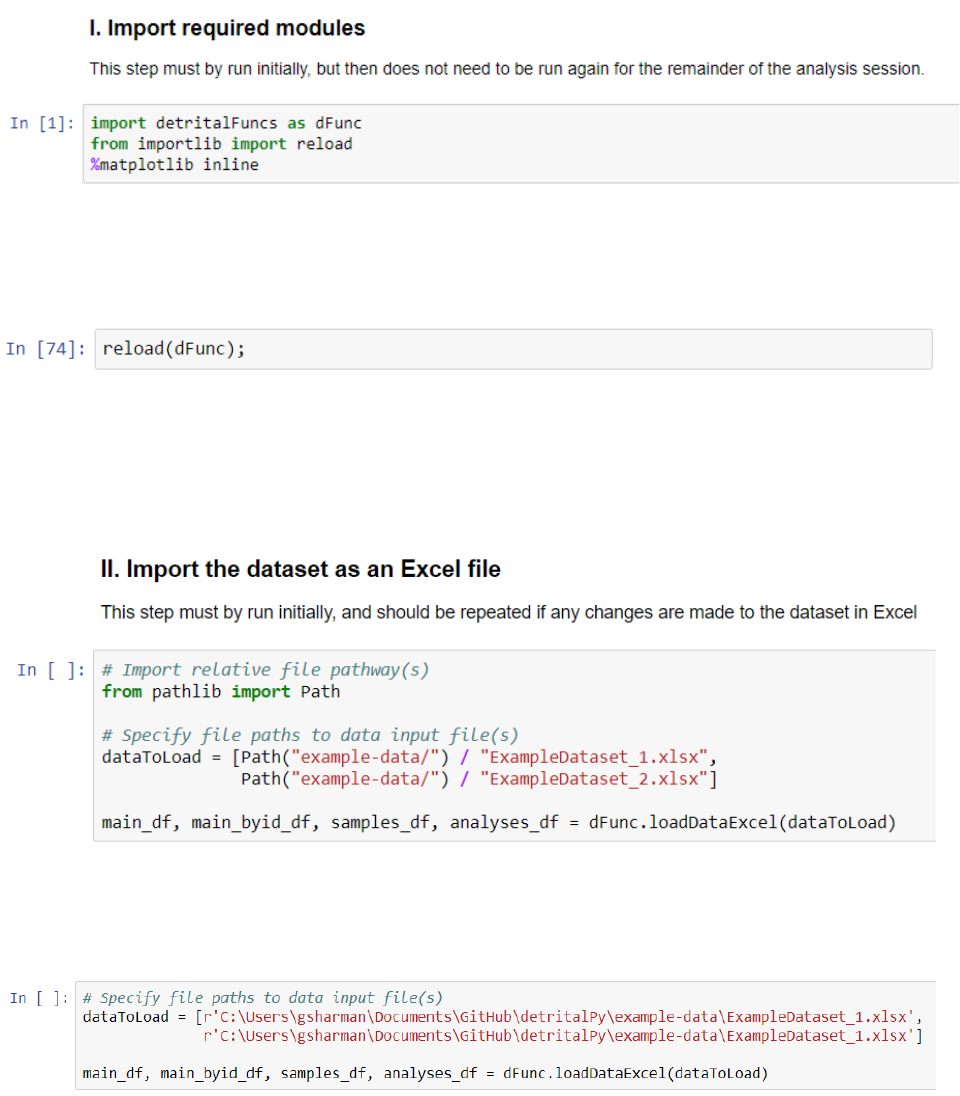
Task: Click the dFunc.loadDataExcel(dataToLoad) line in the bottom cell
Action: (425, 1073)
